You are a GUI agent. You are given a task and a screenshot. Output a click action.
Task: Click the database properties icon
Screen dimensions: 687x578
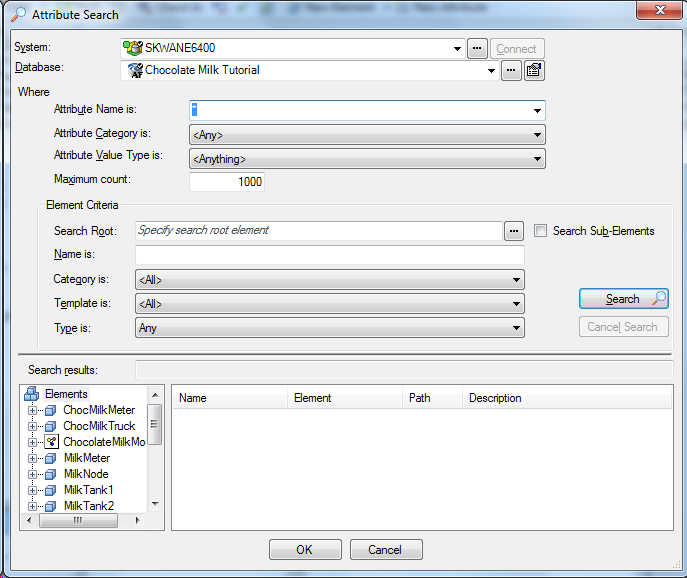534,70
